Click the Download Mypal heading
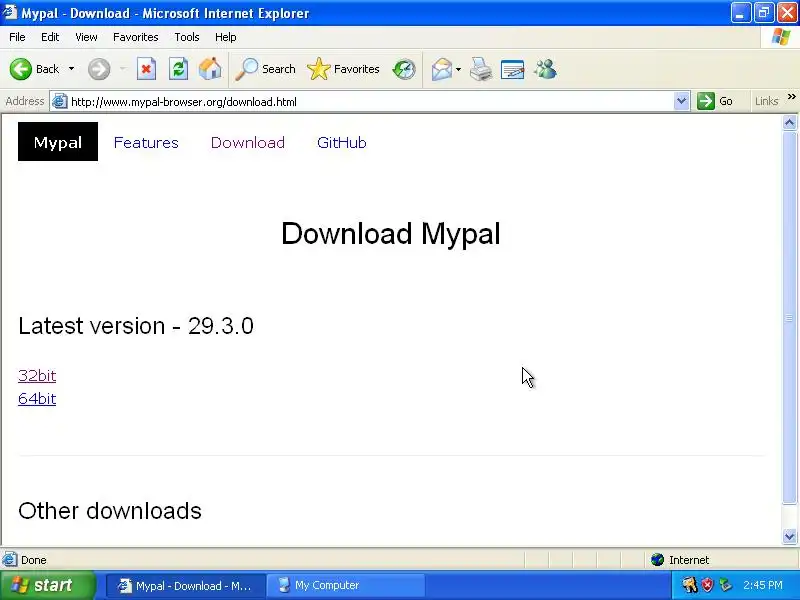This screenshot has height=600, width=800. (391, 234)
